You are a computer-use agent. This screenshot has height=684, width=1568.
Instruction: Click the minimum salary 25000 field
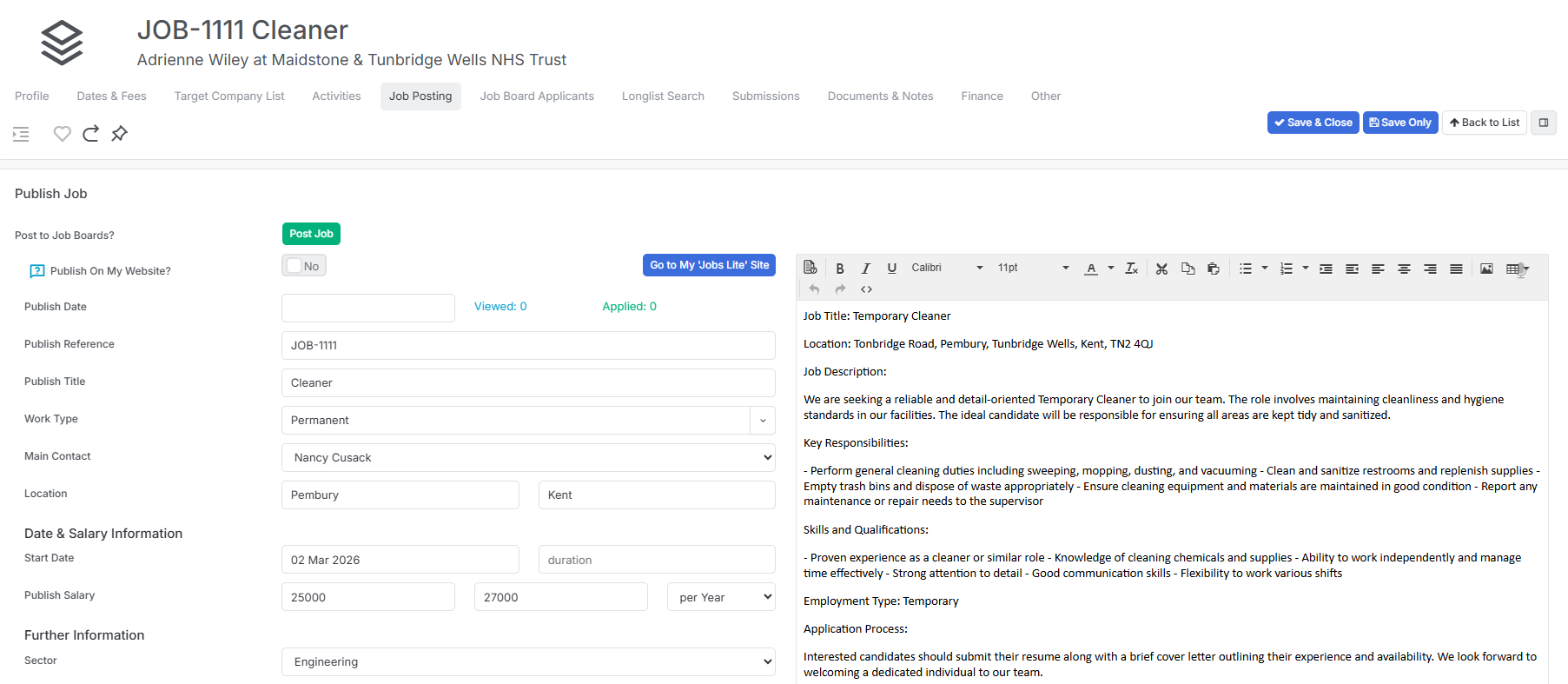click(x=368, y=597)
